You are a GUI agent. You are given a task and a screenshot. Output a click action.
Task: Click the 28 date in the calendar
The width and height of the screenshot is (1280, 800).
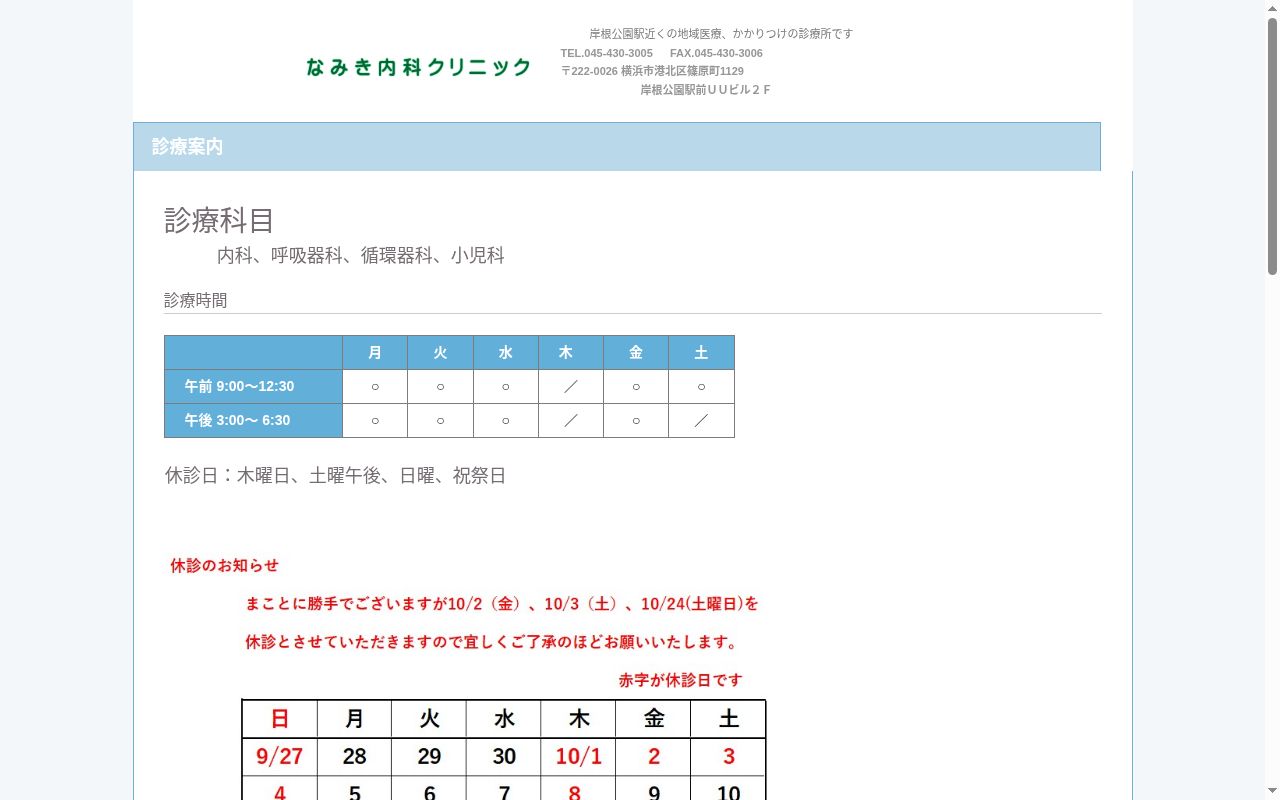pos(354,757)
